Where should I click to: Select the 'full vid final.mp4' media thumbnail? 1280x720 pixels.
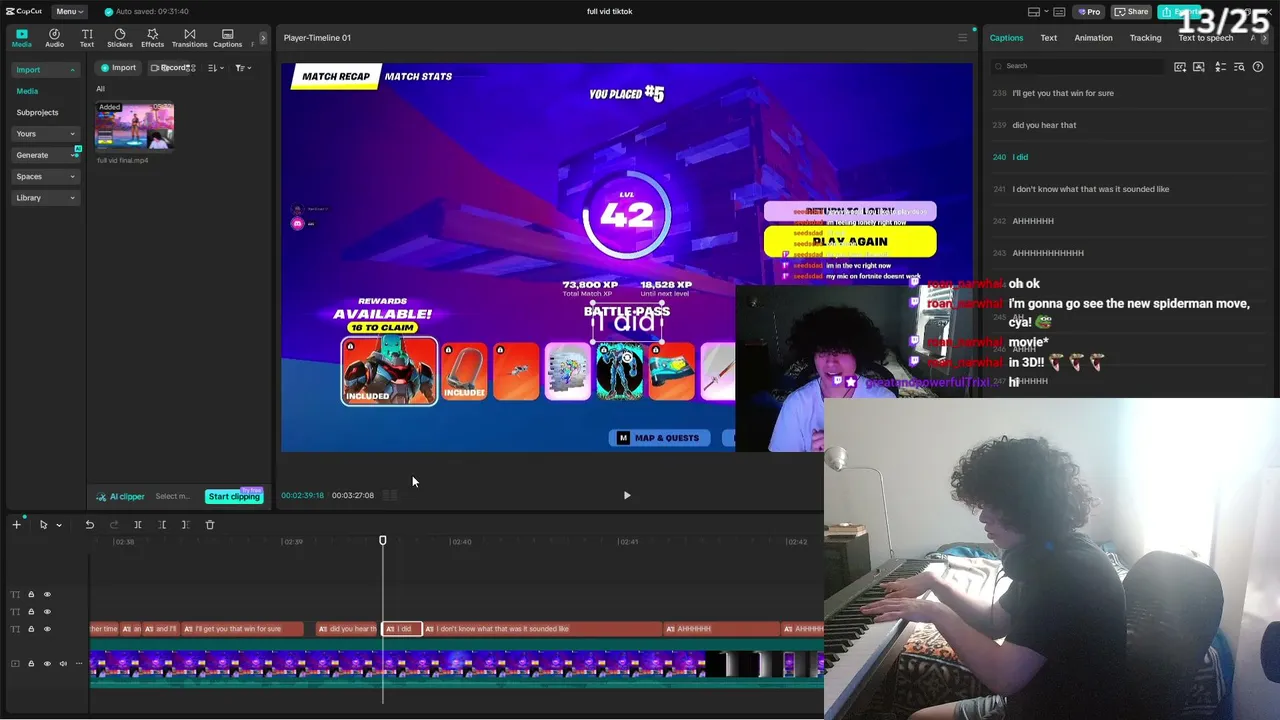[x=134, y=126]
